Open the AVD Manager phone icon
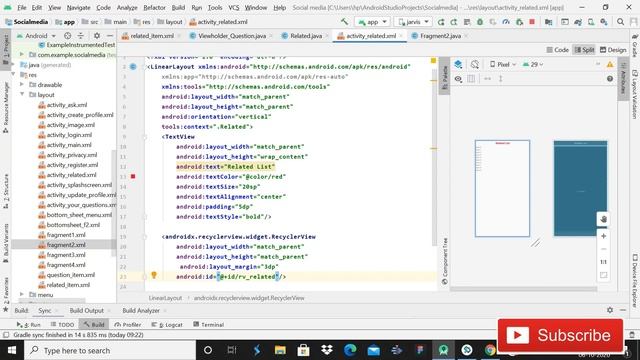Image resolution: width=640 pixels, height=360 pixels. (x=591, y=22)
